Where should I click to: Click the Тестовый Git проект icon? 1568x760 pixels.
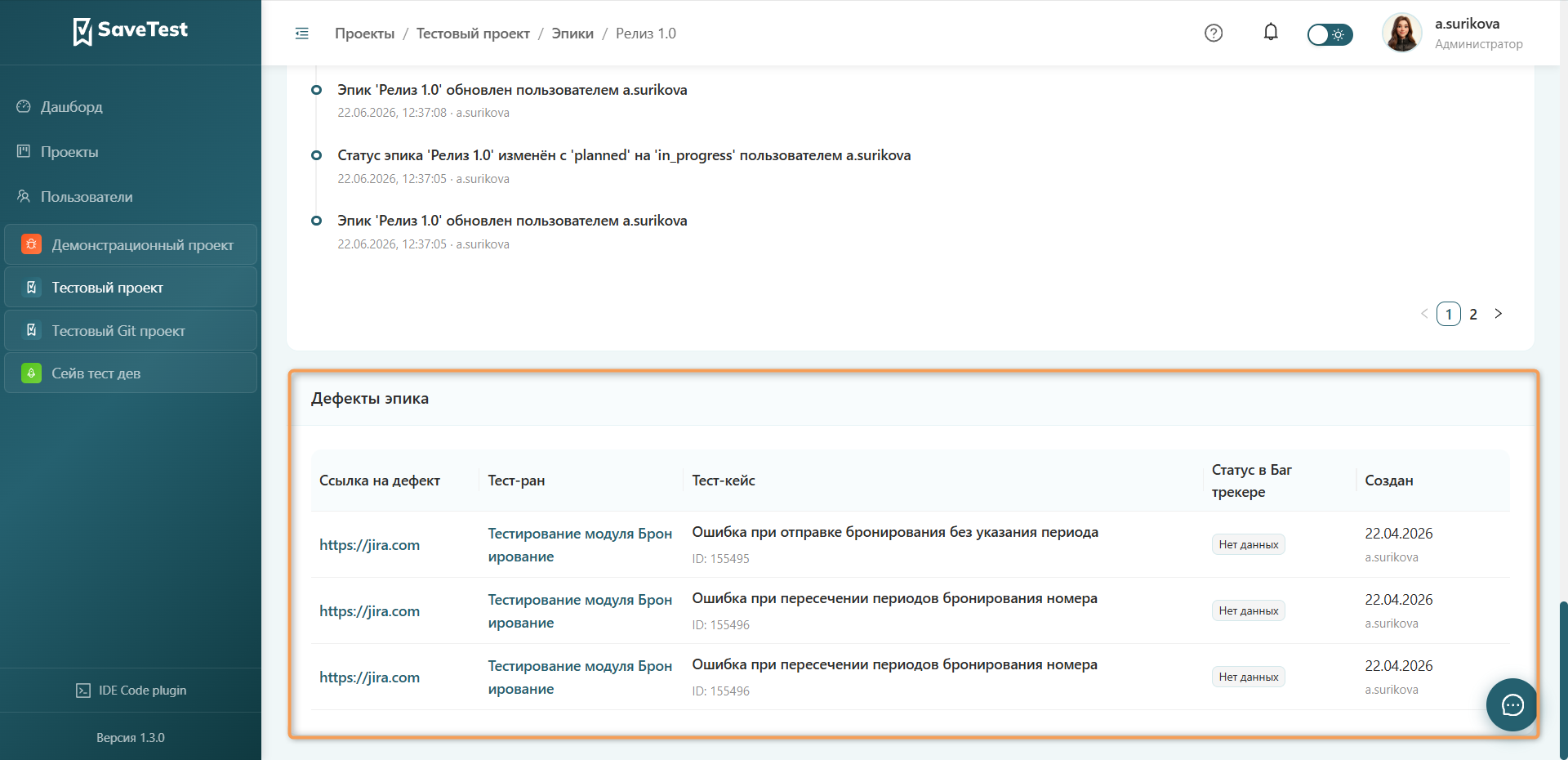[x=31, y=330]
